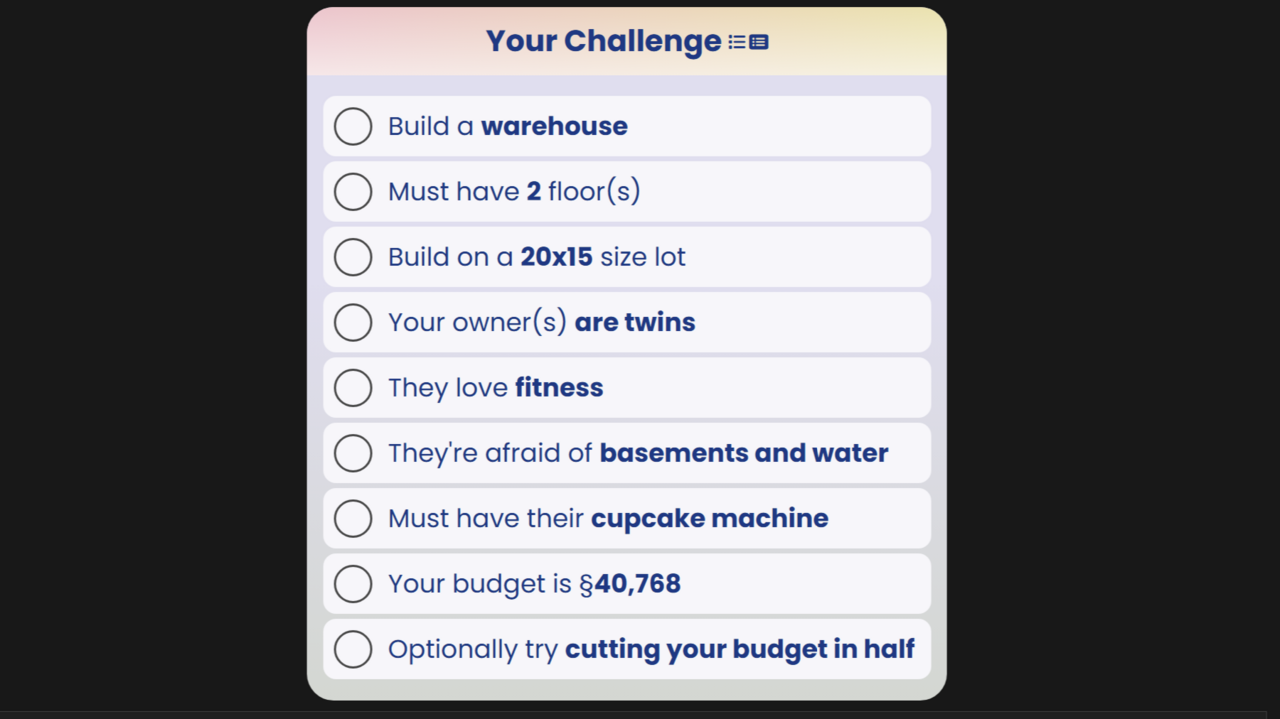The image size is (1280, 719).
Task: Click the boxed list icon in header
Action: point(759,42)
